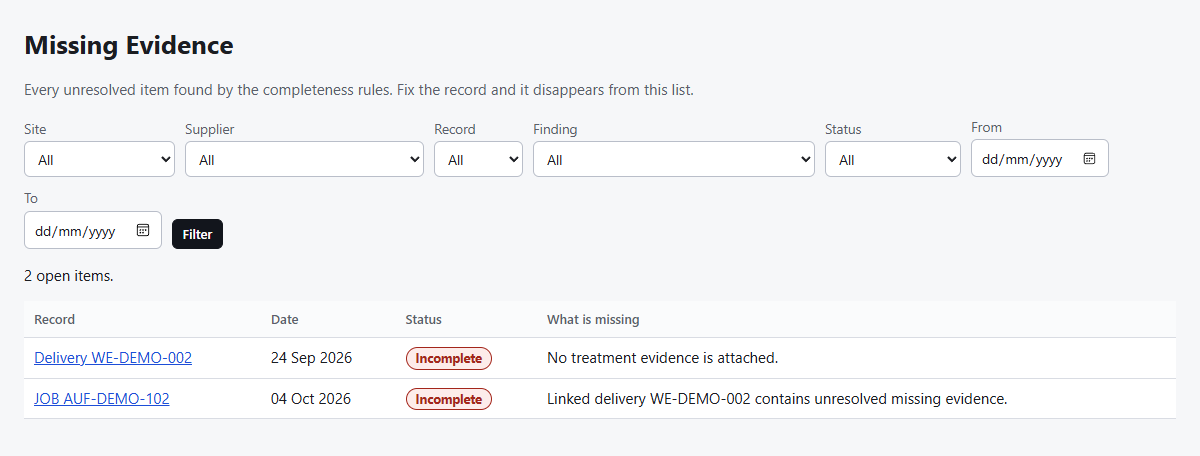Open the Record filter dropdown
The width and height of the screenshot is (1200, 456).
478,159
